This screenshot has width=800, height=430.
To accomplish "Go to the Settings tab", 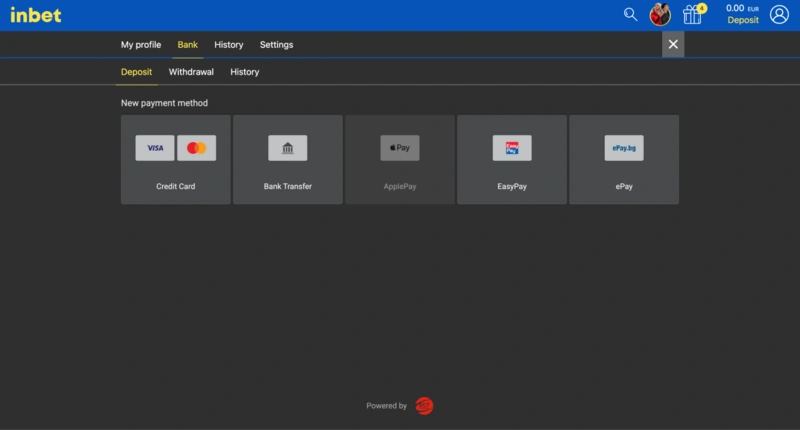I will tap(277, 45).
